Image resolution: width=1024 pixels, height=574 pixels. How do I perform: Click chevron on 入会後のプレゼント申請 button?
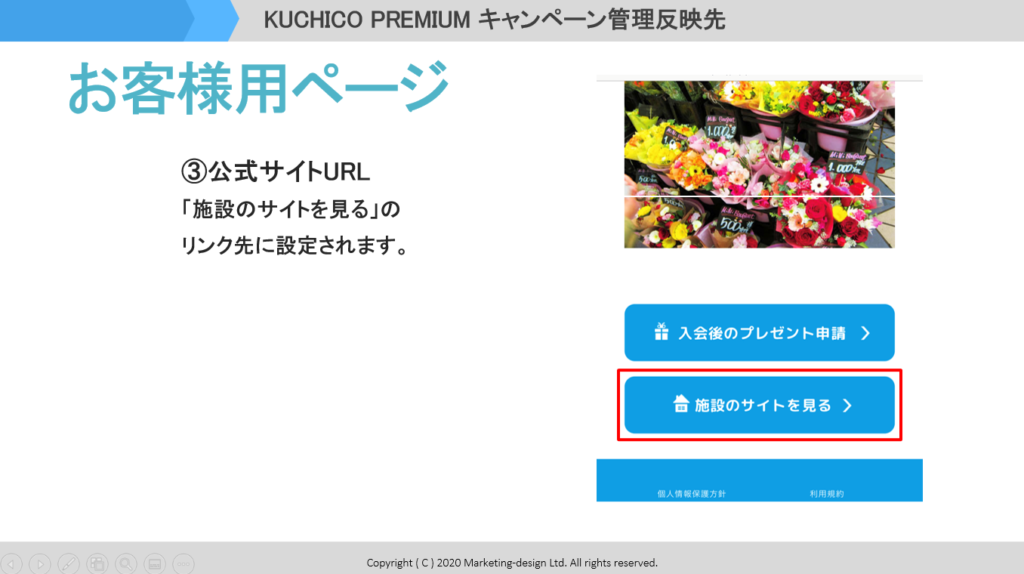865,333
